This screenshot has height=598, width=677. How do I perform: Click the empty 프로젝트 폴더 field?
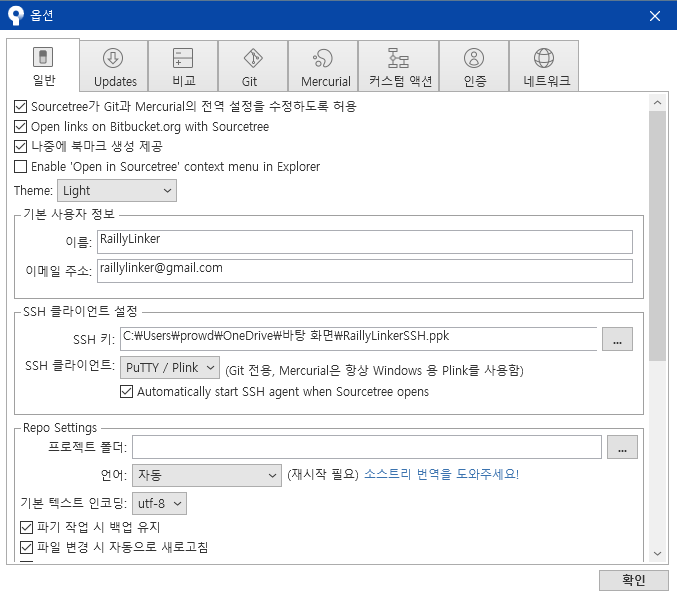[x=367, y=447]
